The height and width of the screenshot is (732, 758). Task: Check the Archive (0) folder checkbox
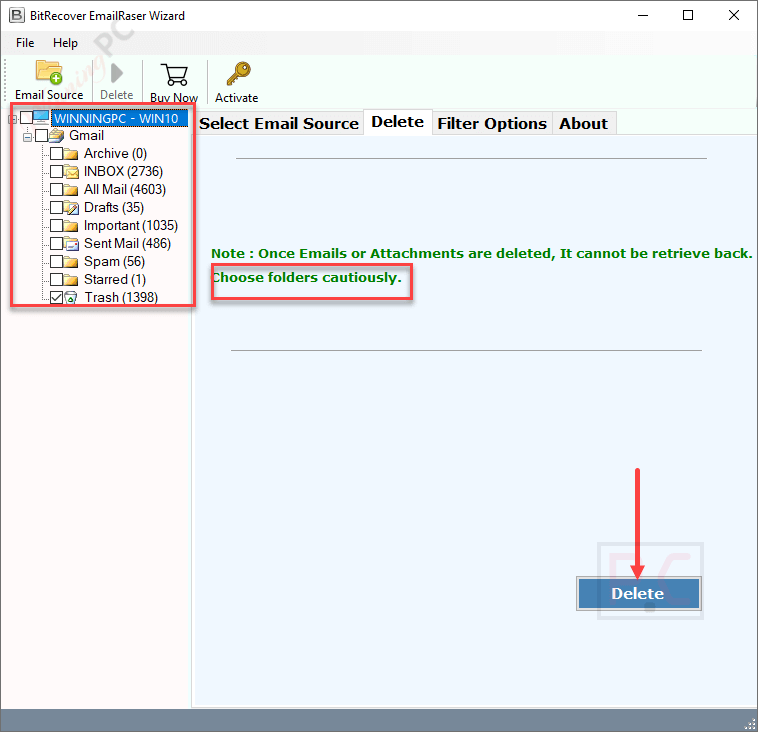[57, 153]
